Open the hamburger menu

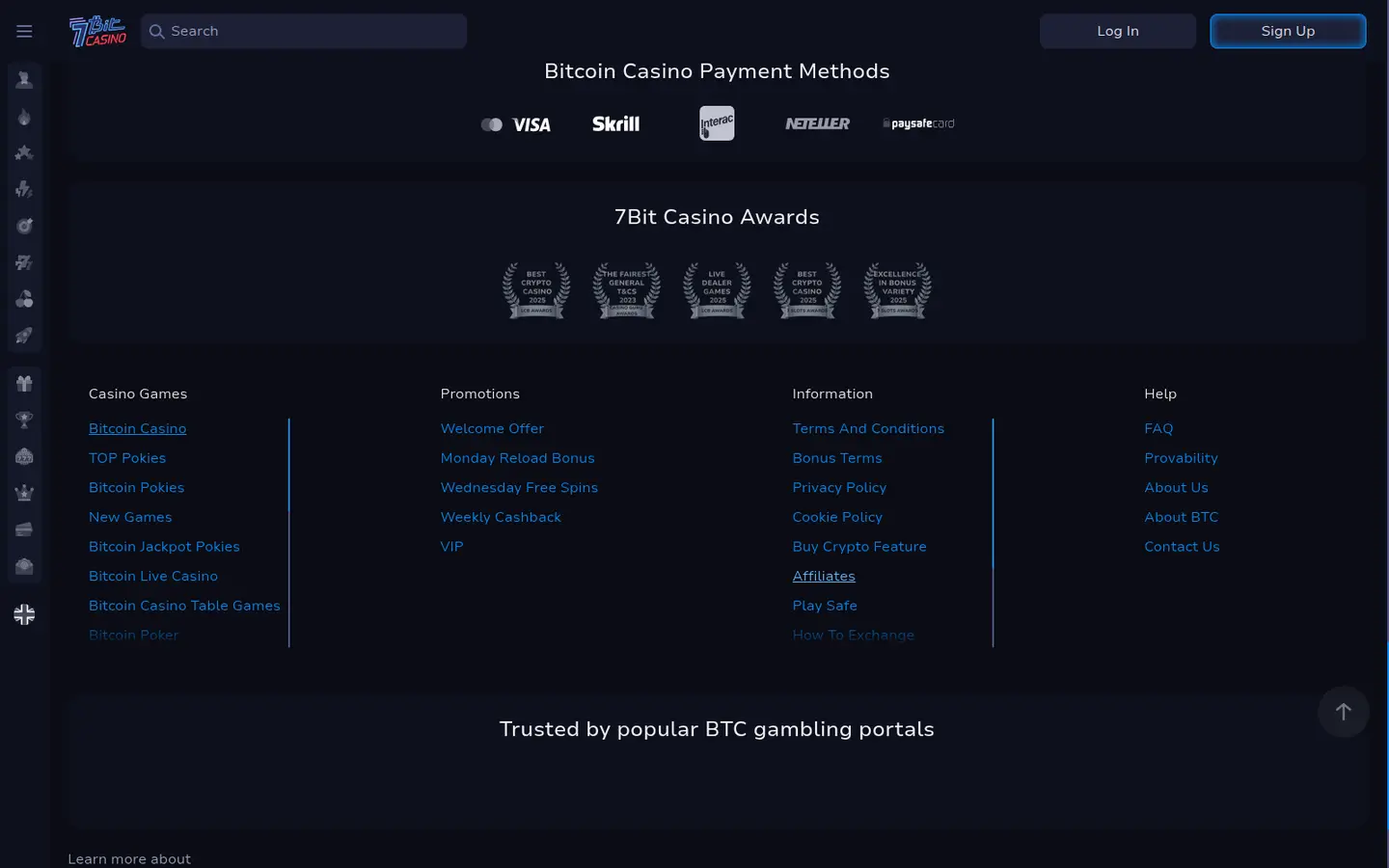(x=24, y=31)
